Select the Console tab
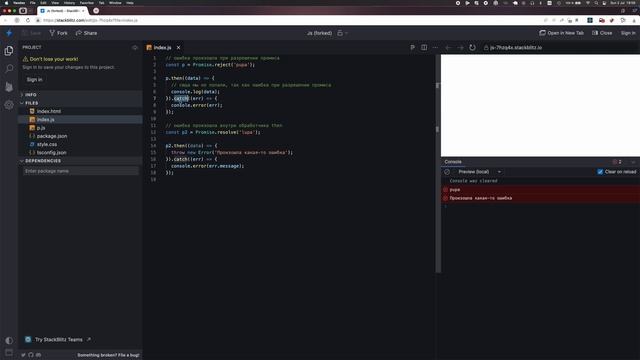This screenshot has height=360, width=640. pos(453,162)
